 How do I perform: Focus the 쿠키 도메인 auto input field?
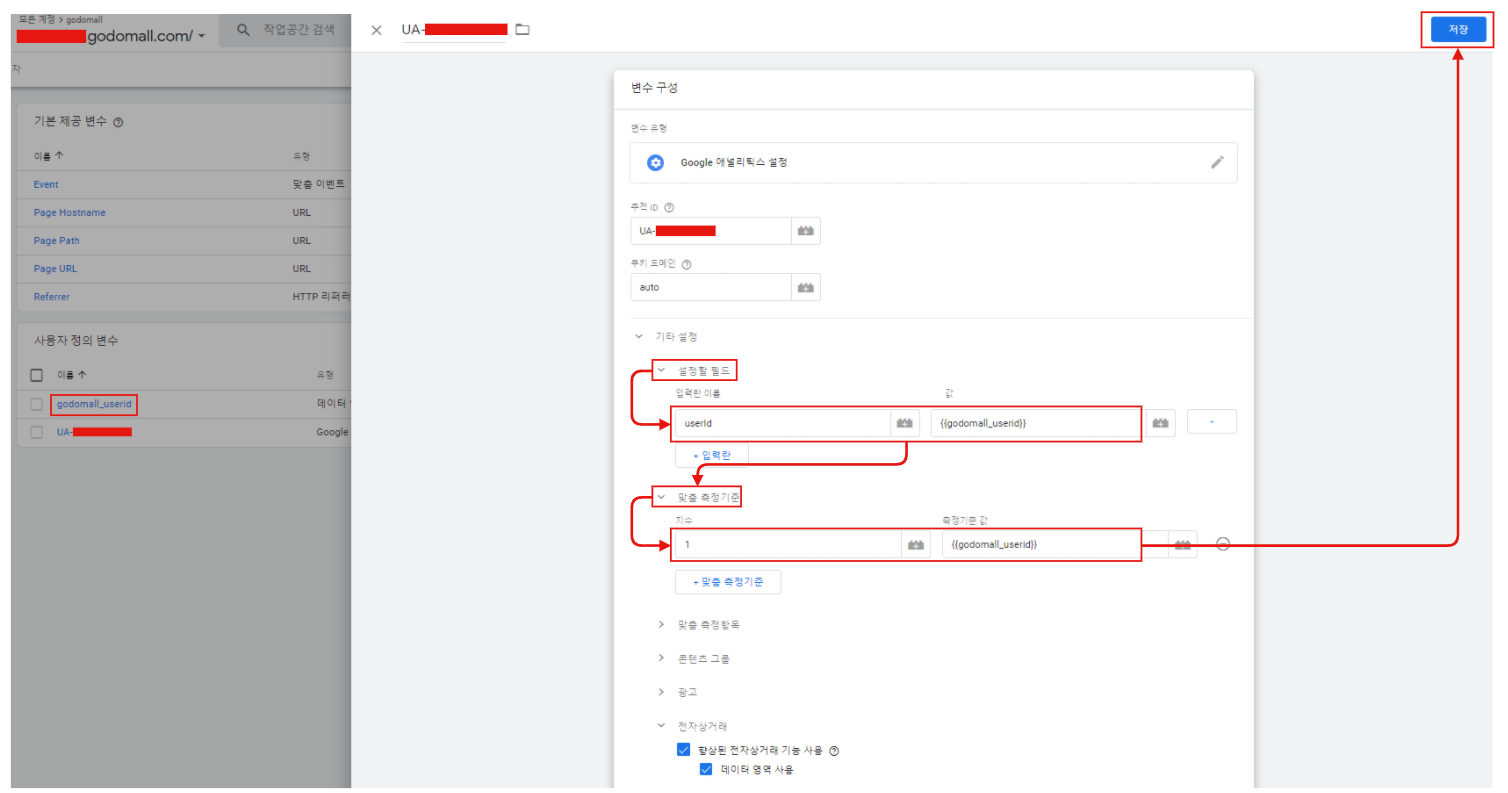(710, 287)
